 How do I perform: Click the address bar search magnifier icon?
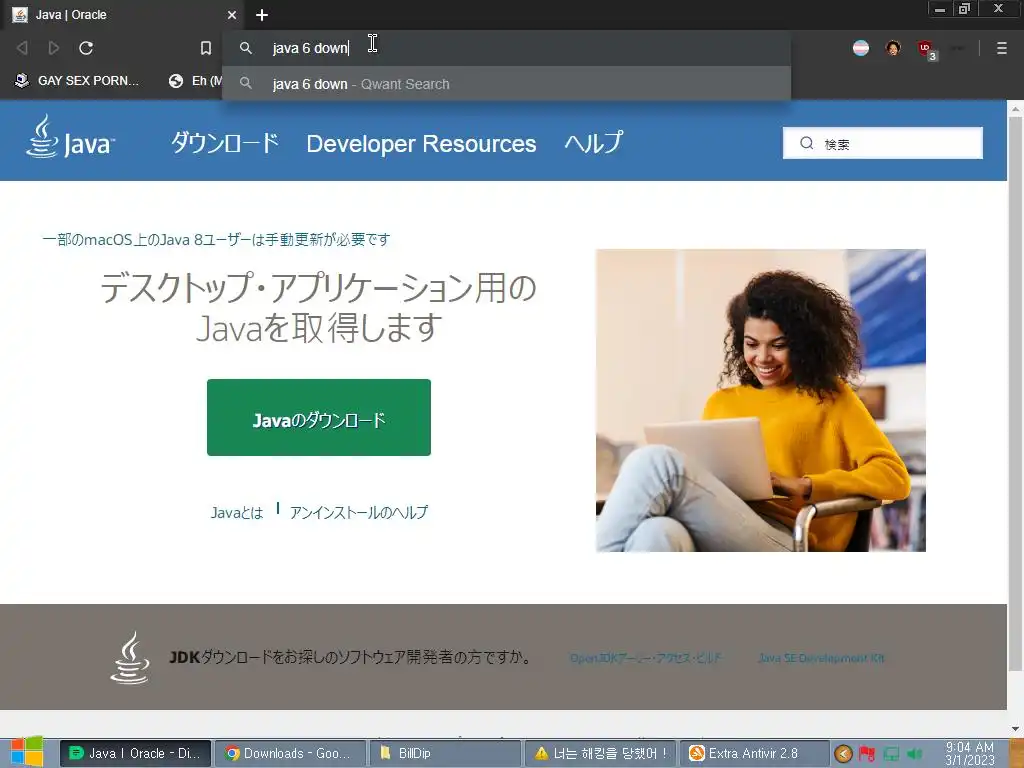[x=246, y=48]
